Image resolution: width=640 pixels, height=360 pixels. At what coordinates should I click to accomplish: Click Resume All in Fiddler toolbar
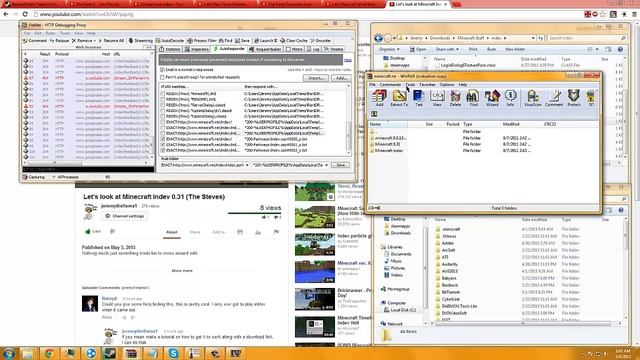(111, 41)
